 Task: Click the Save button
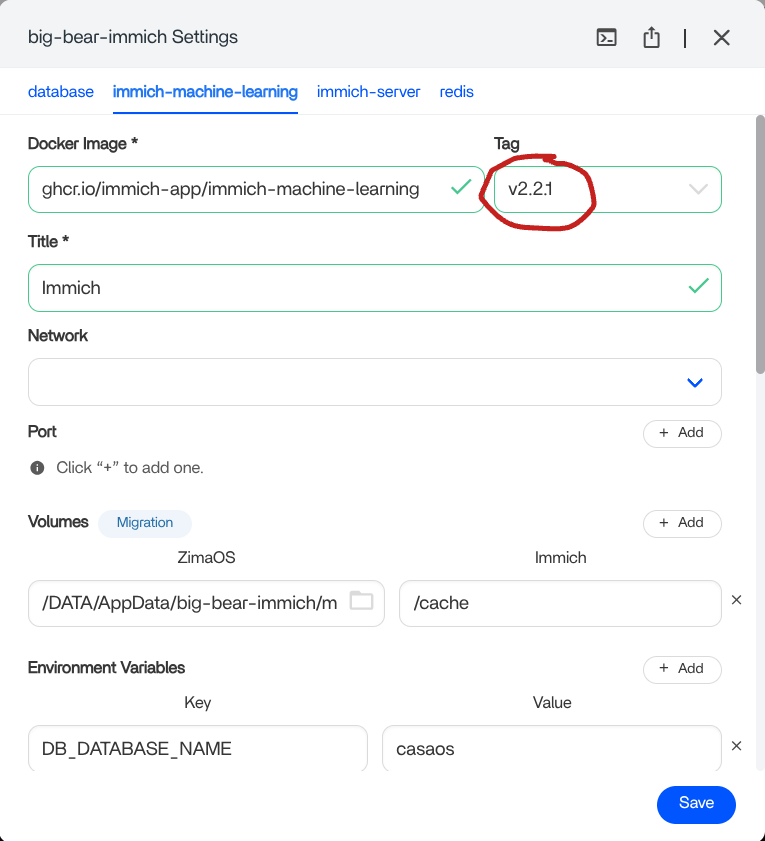click(696, 803)
